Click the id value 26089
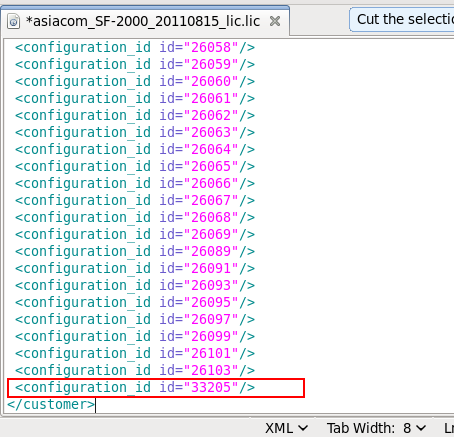 (x=211, y=251)
